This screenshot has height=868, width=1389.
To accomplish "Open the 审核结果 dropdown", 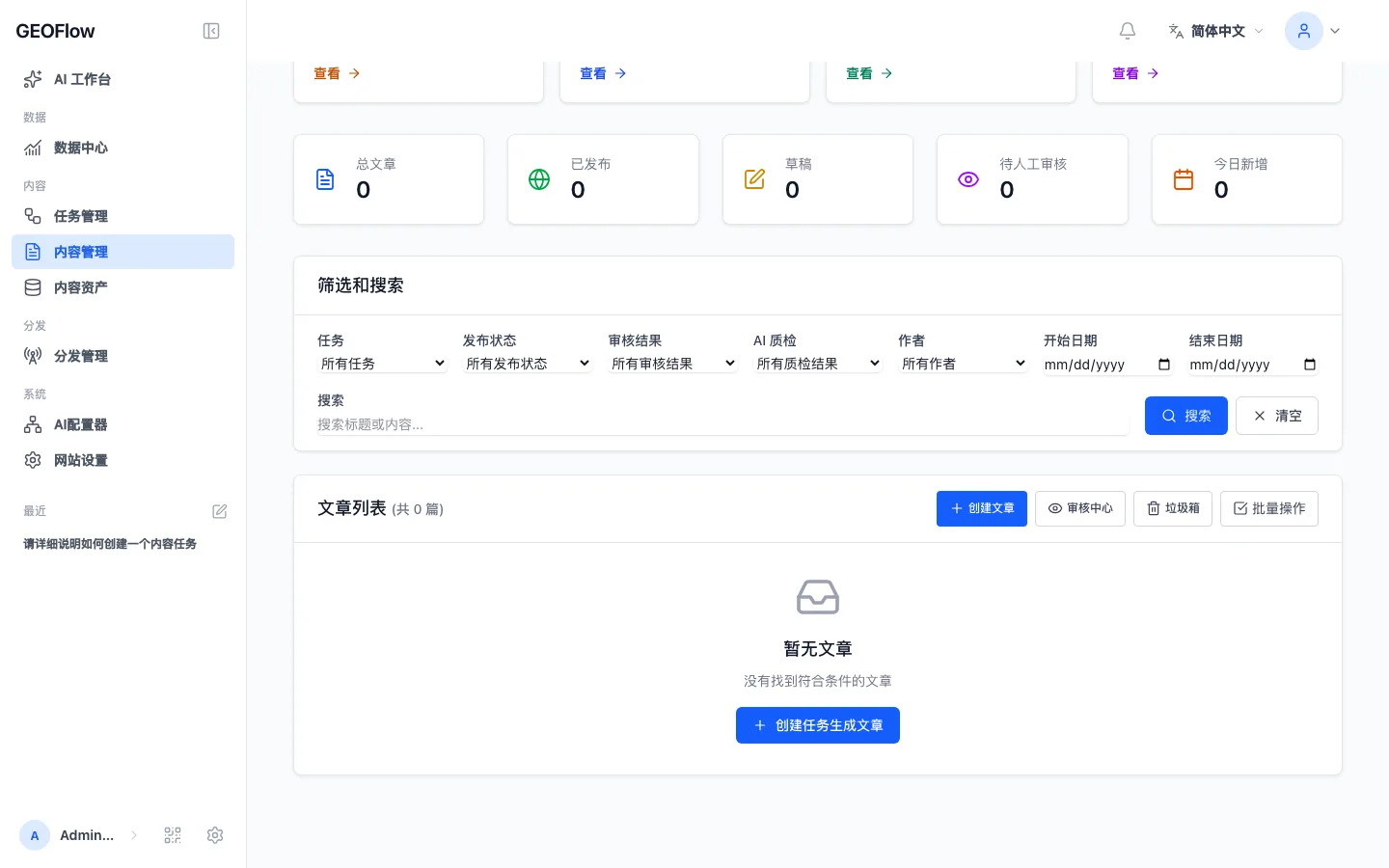I will pos(673,364).
